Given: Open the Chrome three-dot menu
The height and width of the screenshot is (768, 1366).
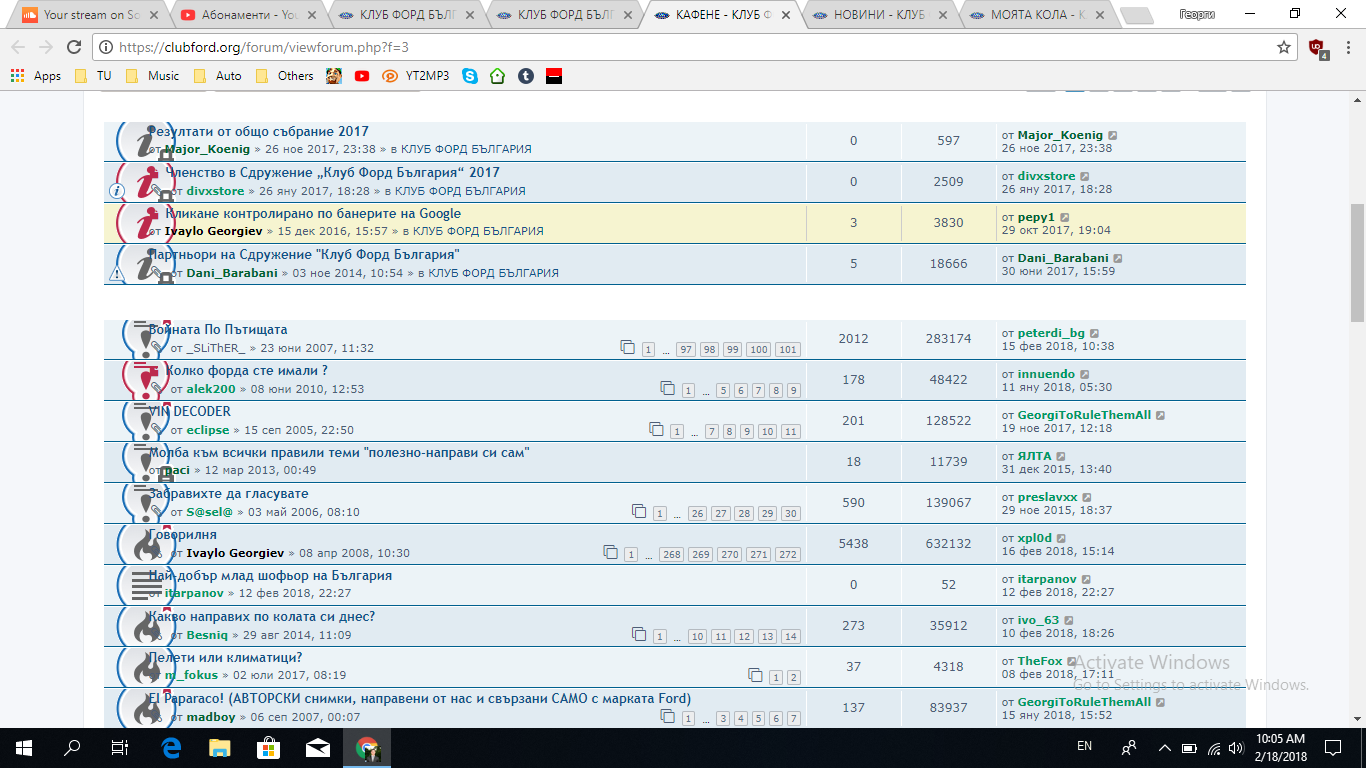Looking at the screenshot, I should [1346, 47].
